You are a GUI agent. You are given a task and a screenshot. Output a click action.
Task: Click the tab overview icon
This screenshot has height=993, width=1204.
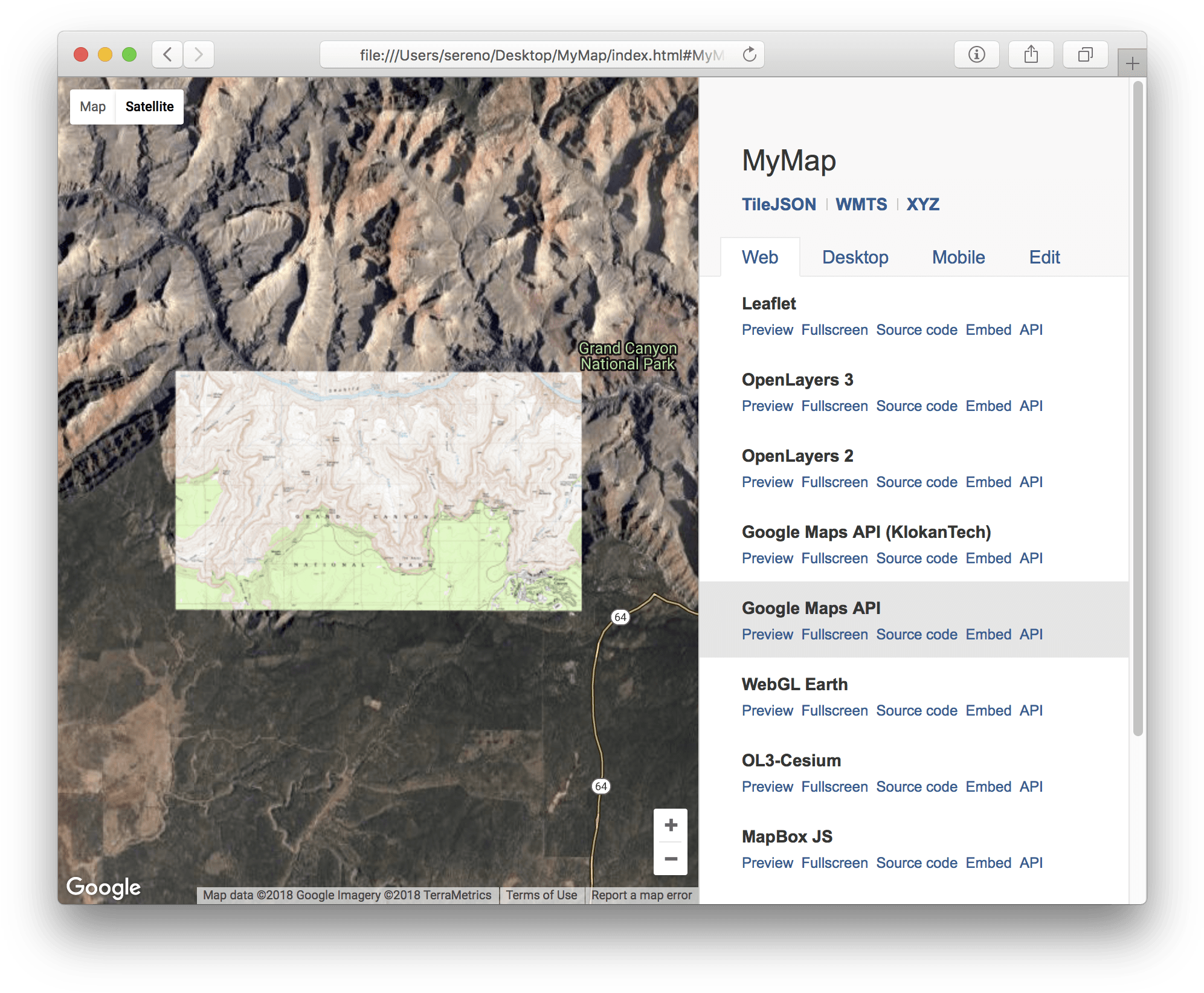click(1085, 54)
